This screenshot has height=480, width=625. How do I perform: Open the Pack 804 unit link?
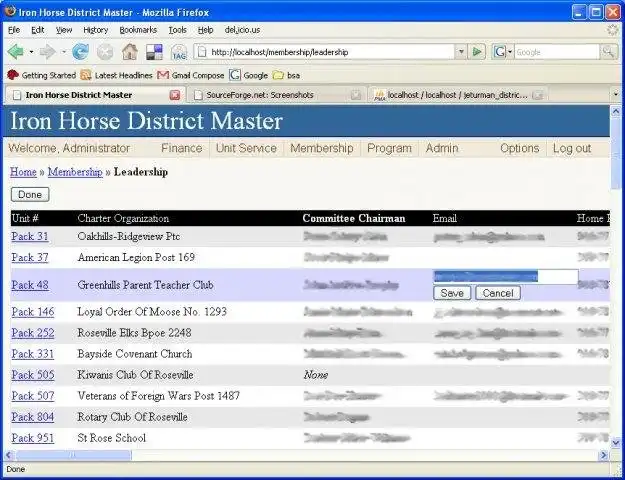(x=33, y=417)
